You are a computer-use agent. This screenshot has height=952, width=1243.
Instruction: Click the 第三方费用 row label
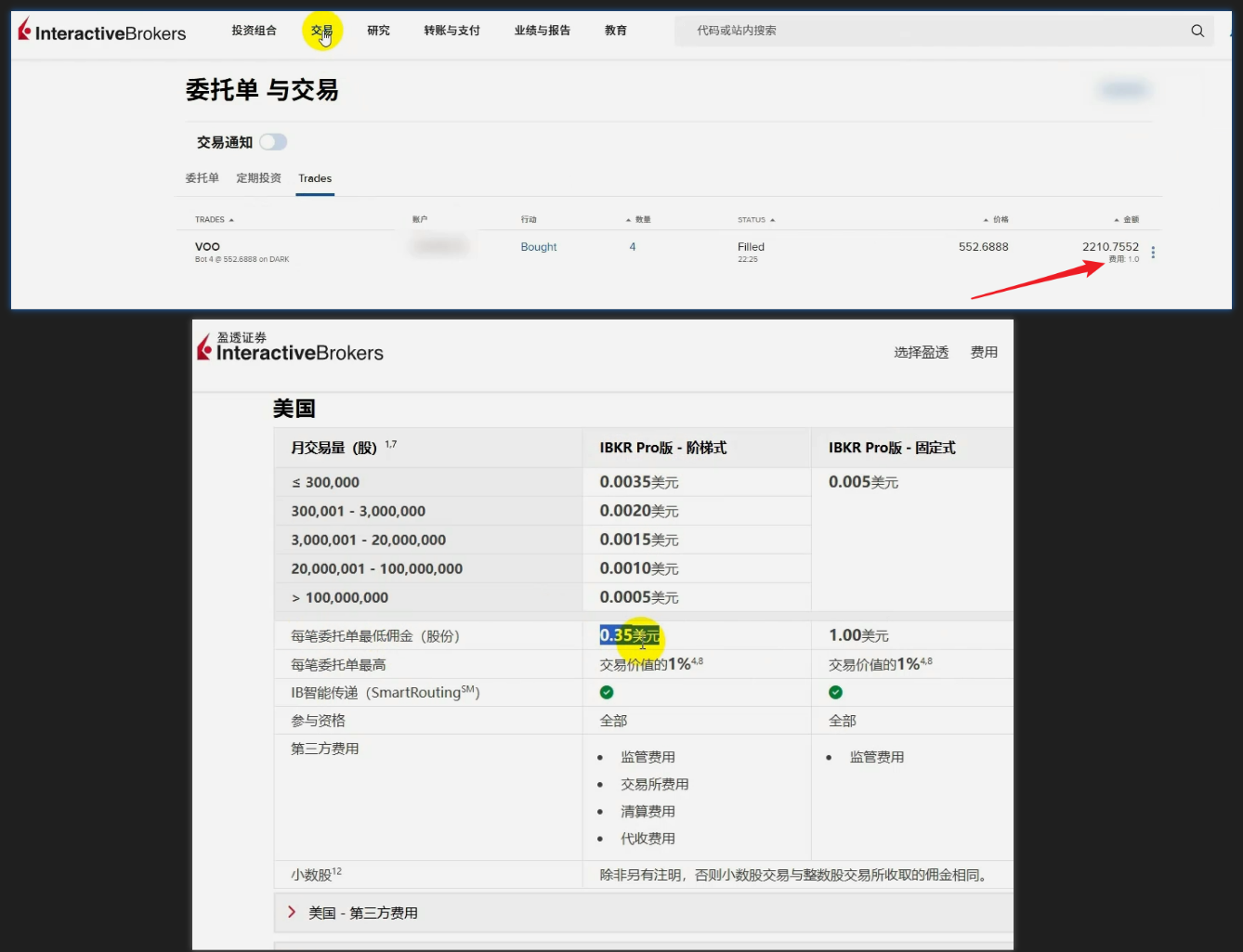(x=324, y=749)
